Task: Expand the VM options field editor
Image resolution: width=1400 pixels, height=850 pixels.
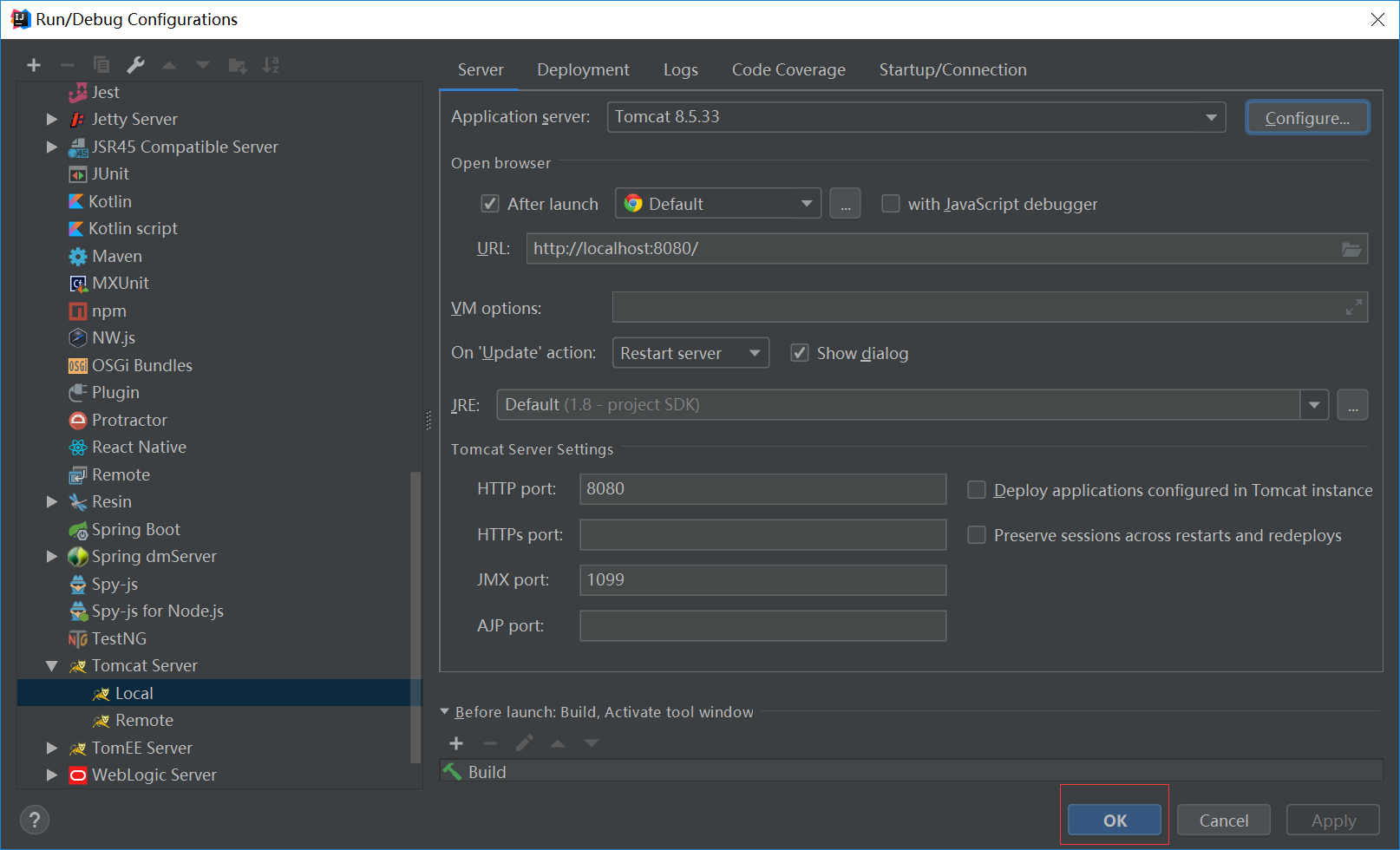Action: point(1353,307)
